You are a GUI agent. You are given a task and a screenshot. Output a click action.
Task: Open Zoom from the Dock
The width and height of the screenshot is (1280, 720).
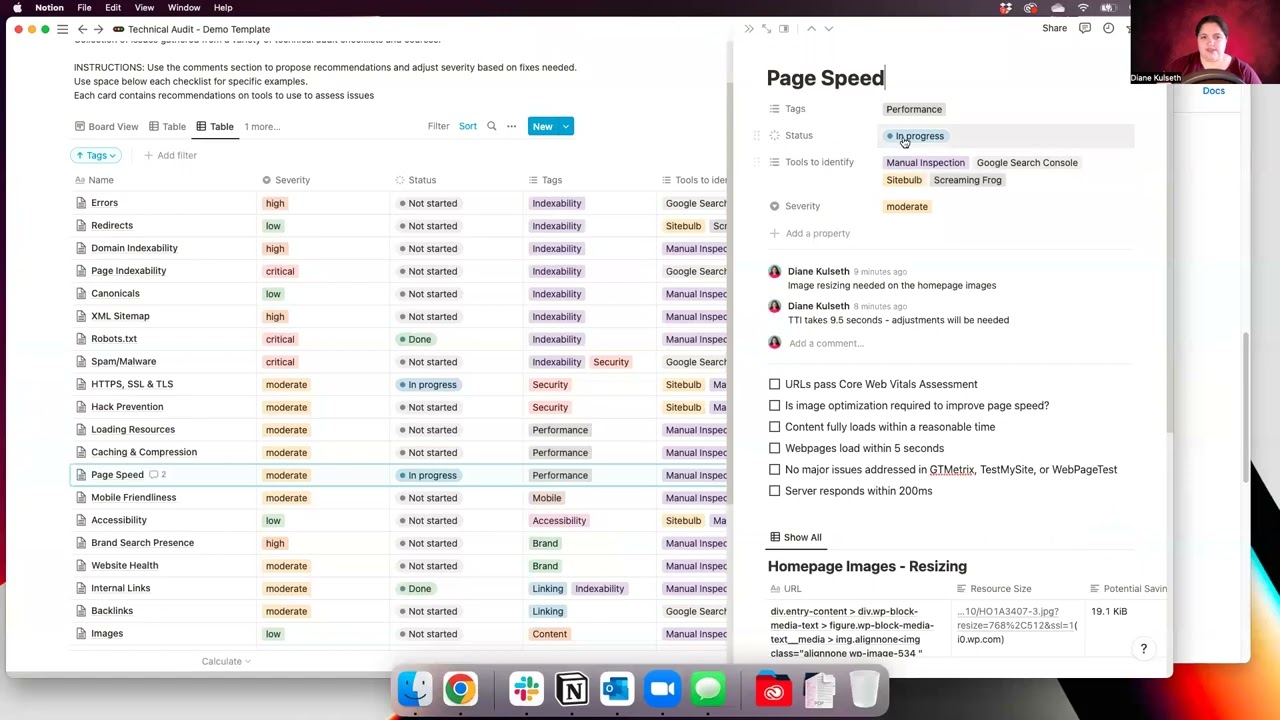(x=662, y=689)
